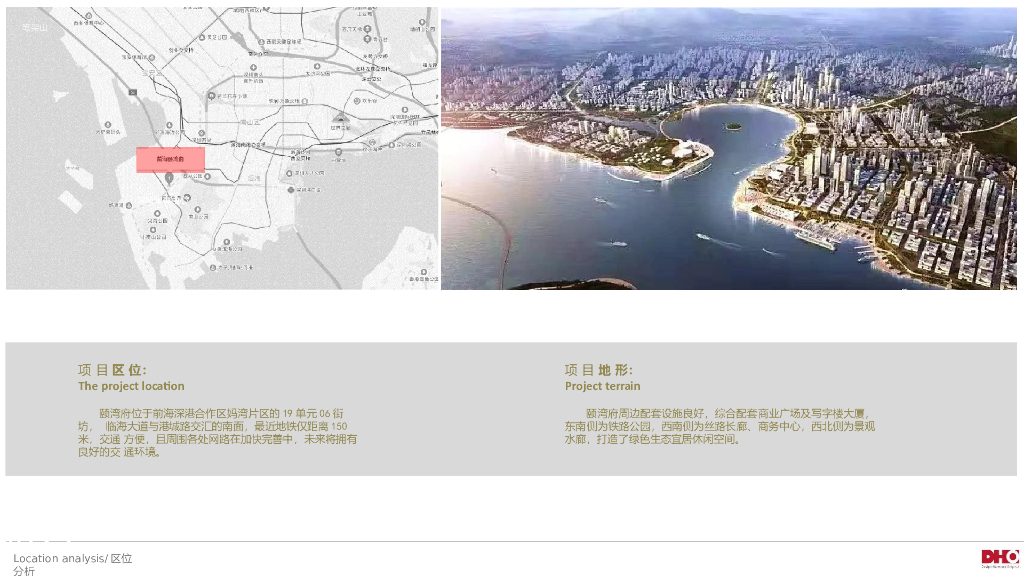Click the 'Location analysis/ 区位分析' footer label

click(72, 564)
